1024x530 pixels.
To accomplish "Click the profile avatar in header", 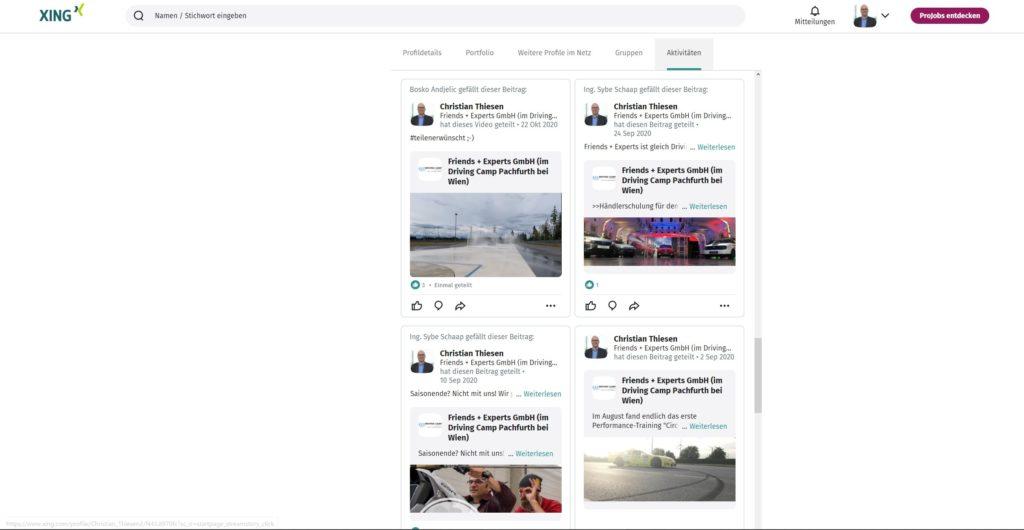I will pyautogui.click(x=865, y=16).
